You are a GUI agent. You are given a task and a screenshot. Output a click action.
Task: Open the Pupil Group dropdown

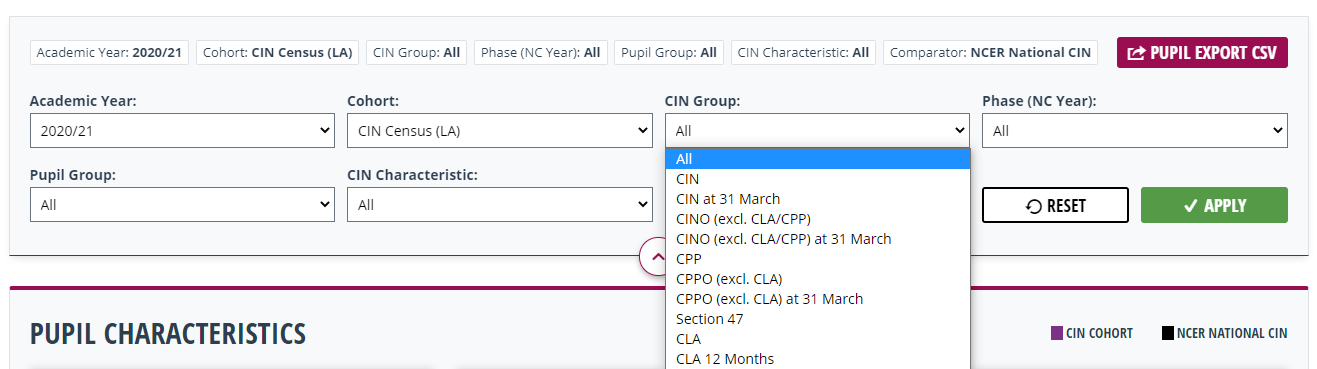click(182, 205)
